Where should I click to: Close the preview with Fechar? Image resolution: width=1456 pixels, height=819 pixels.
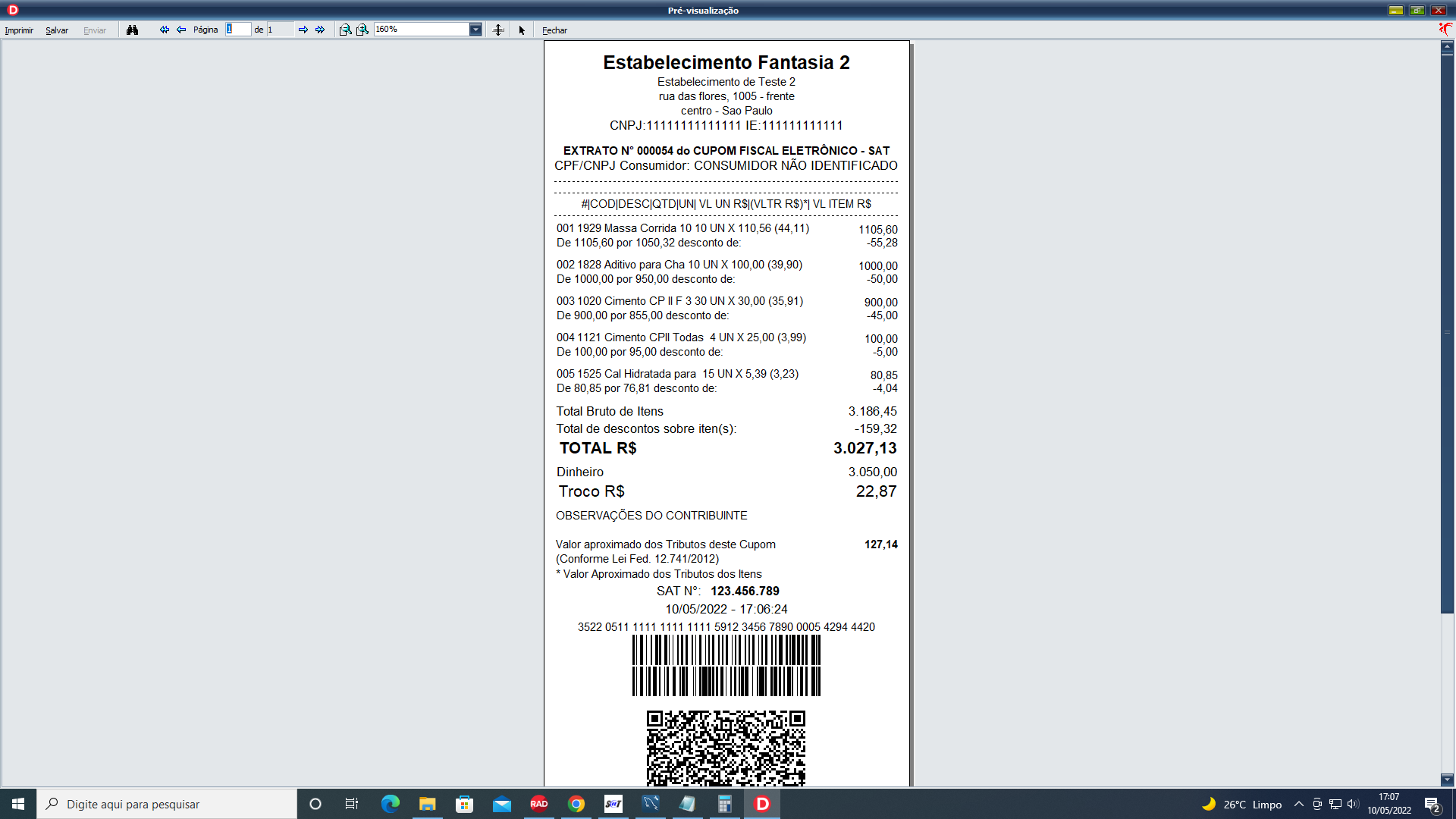point(554,30)
